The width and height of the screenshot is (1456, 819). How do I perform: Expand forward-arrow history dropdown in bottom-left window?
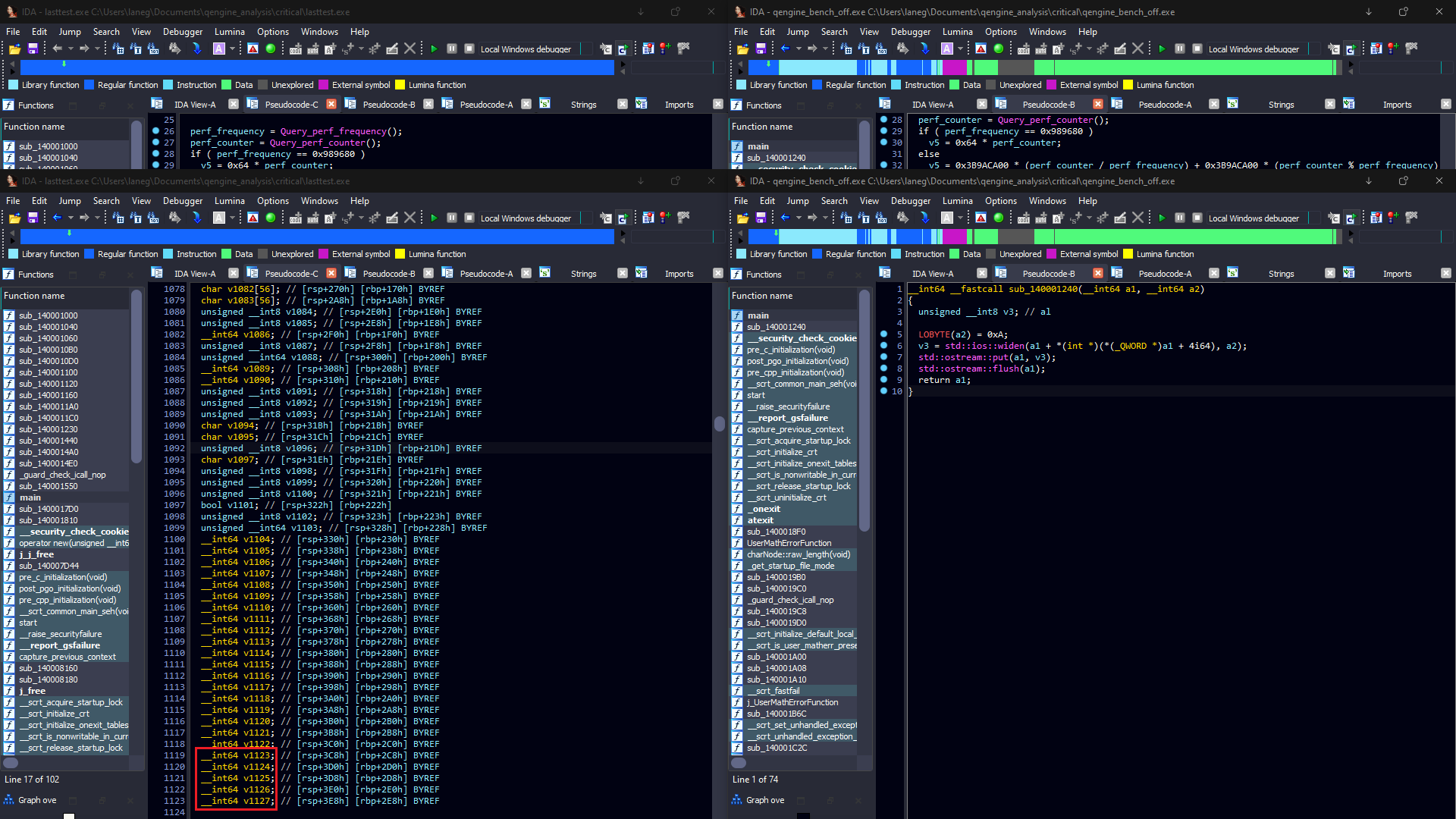click(98, 218)
